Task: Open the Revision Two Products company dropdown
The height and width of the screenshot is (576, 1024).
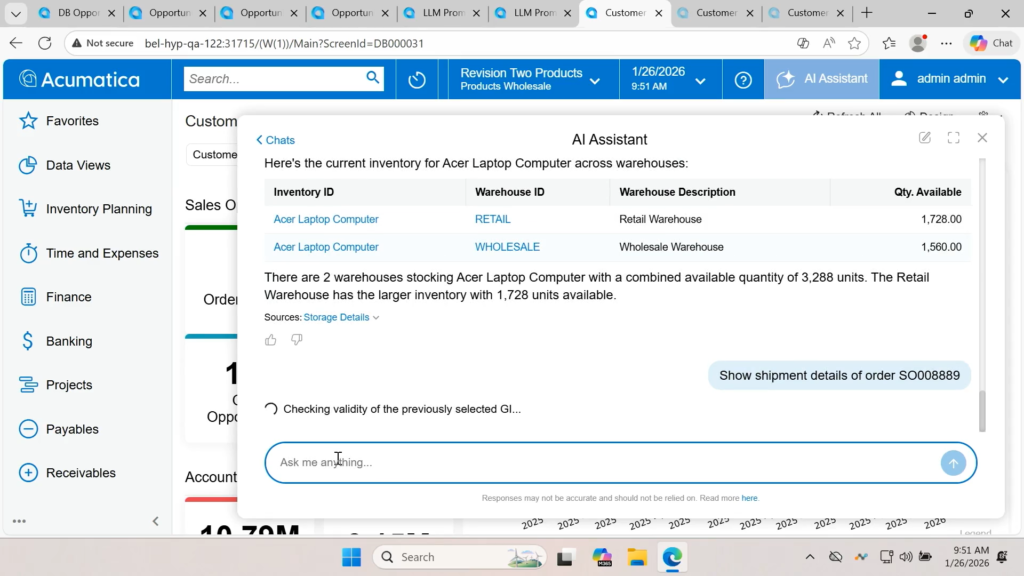Action: click(530, 79)
